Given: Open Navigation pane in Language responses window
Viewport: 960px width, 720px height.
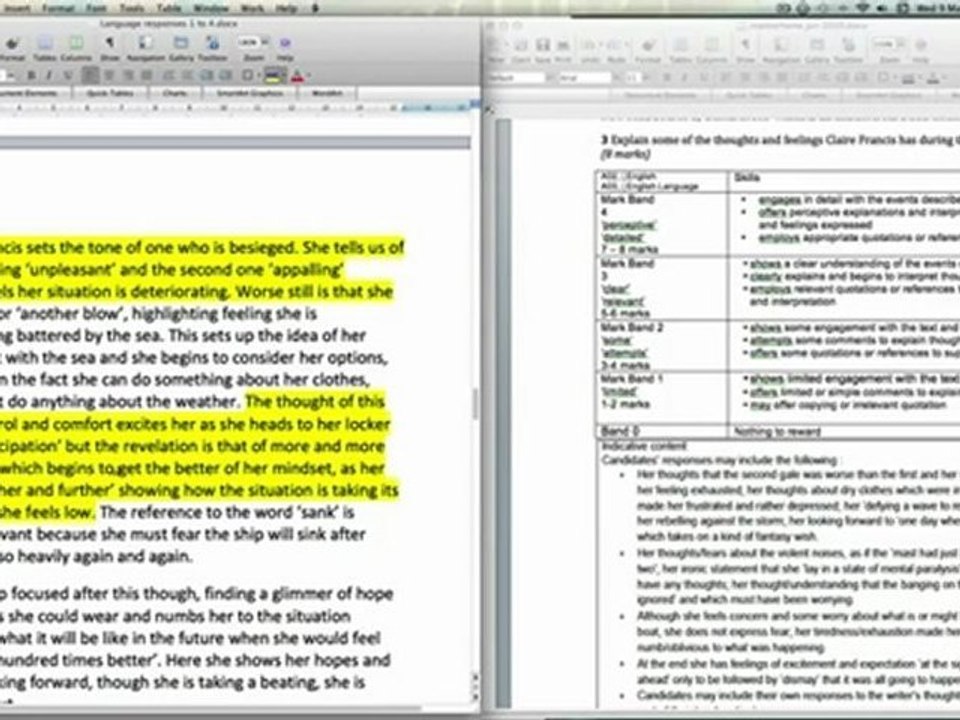Looking at the screenshot, I should click(146, 43).
